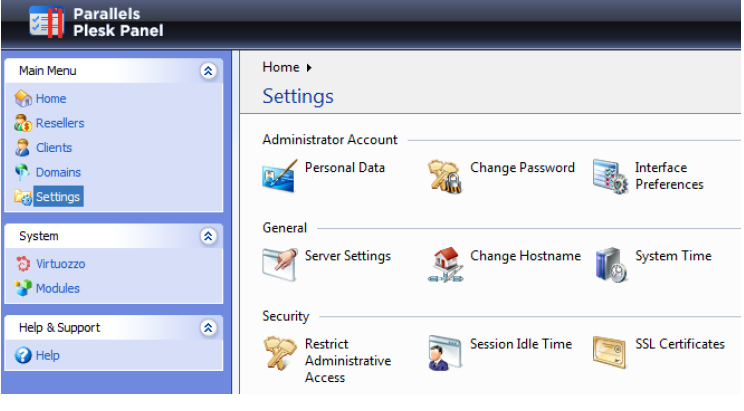Collapse the System panel section

click(x=208, y=236)
